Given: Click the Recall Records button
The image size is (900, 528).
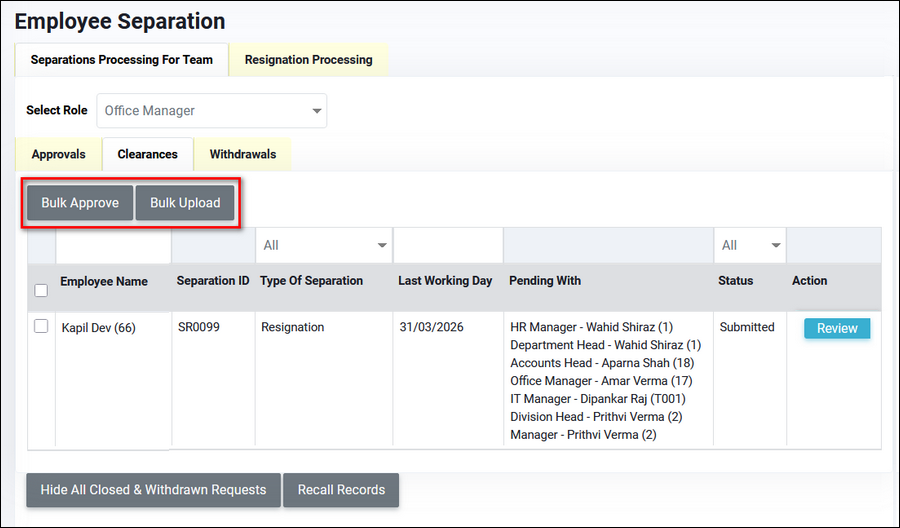Looking at the screenshot, I should (341, 490).
